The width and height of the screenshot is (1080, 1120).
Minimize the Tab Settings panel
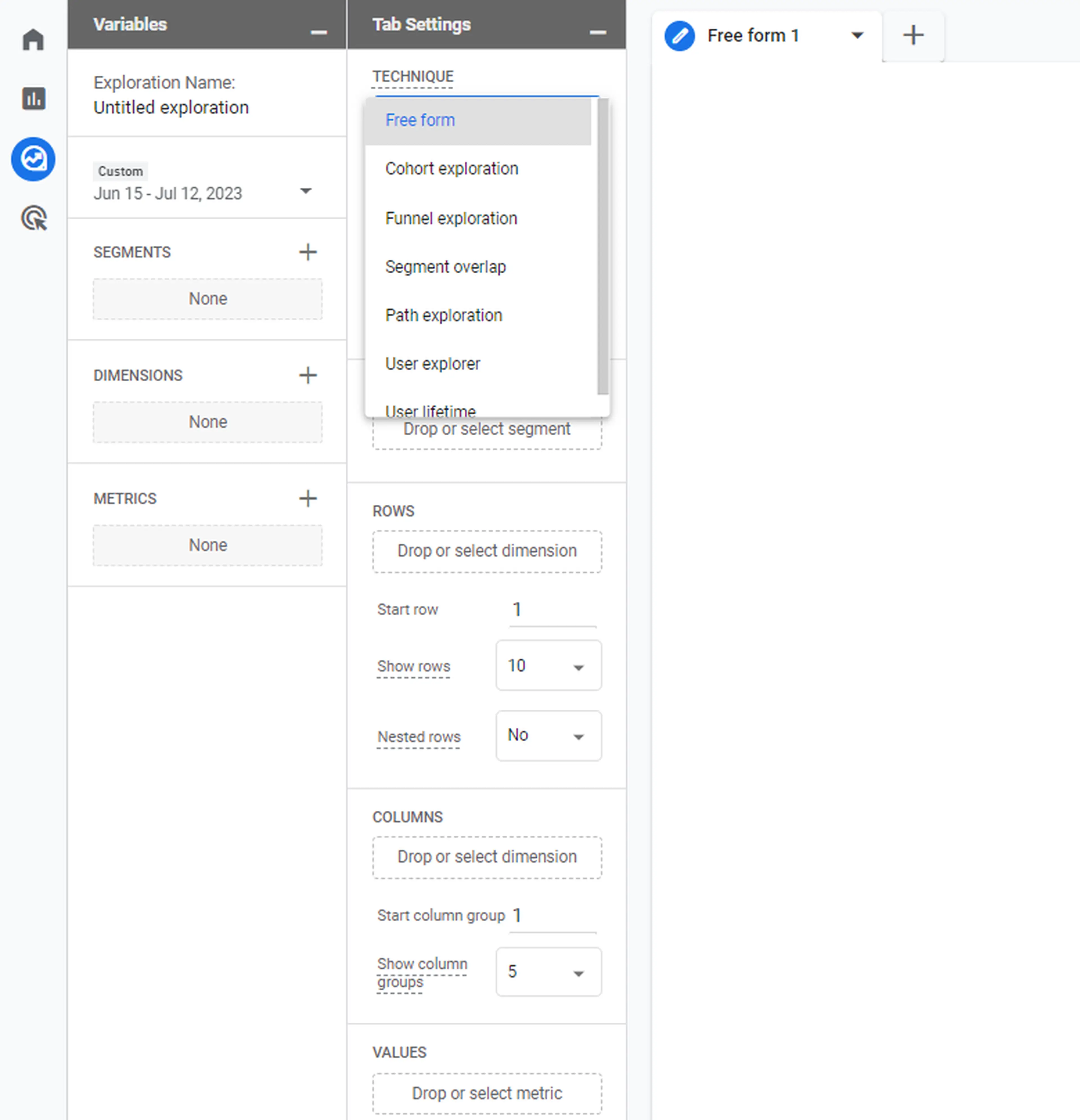tap(598, 32)
